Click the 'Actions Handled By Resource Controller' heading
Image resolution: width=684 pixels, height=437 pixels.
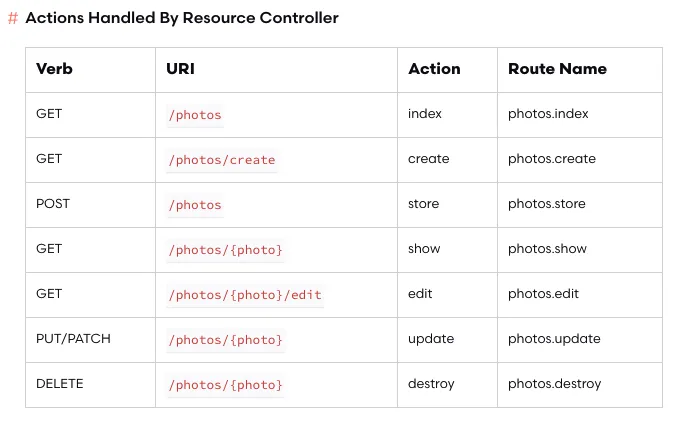click(x=182, y=18)
